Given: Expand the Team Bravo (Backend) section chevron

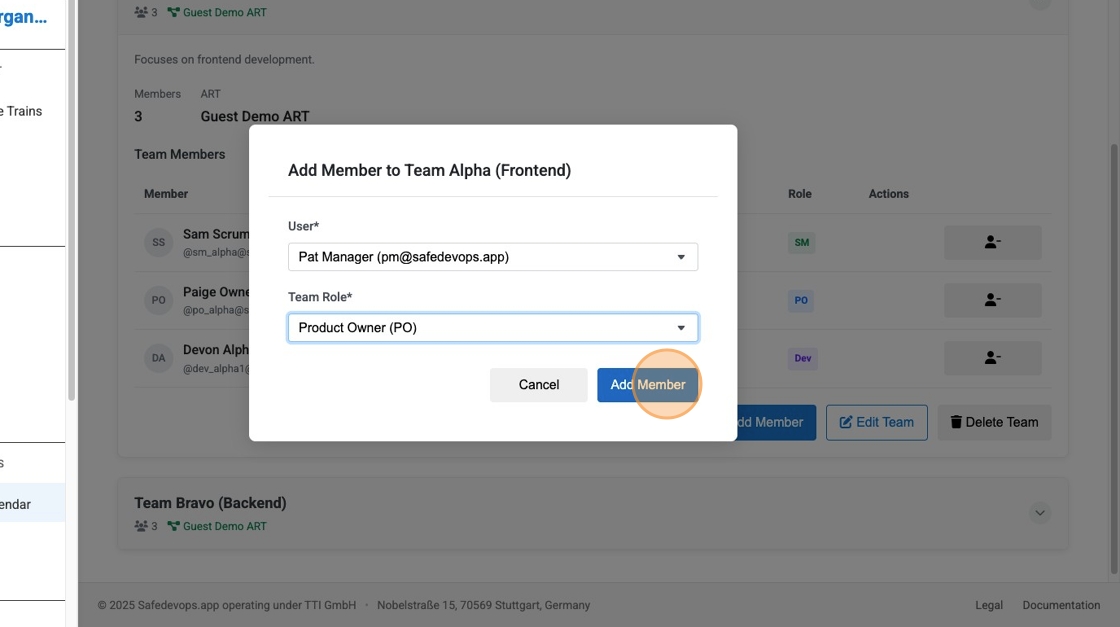Looking at the screenshot, I should (1040, 512).
